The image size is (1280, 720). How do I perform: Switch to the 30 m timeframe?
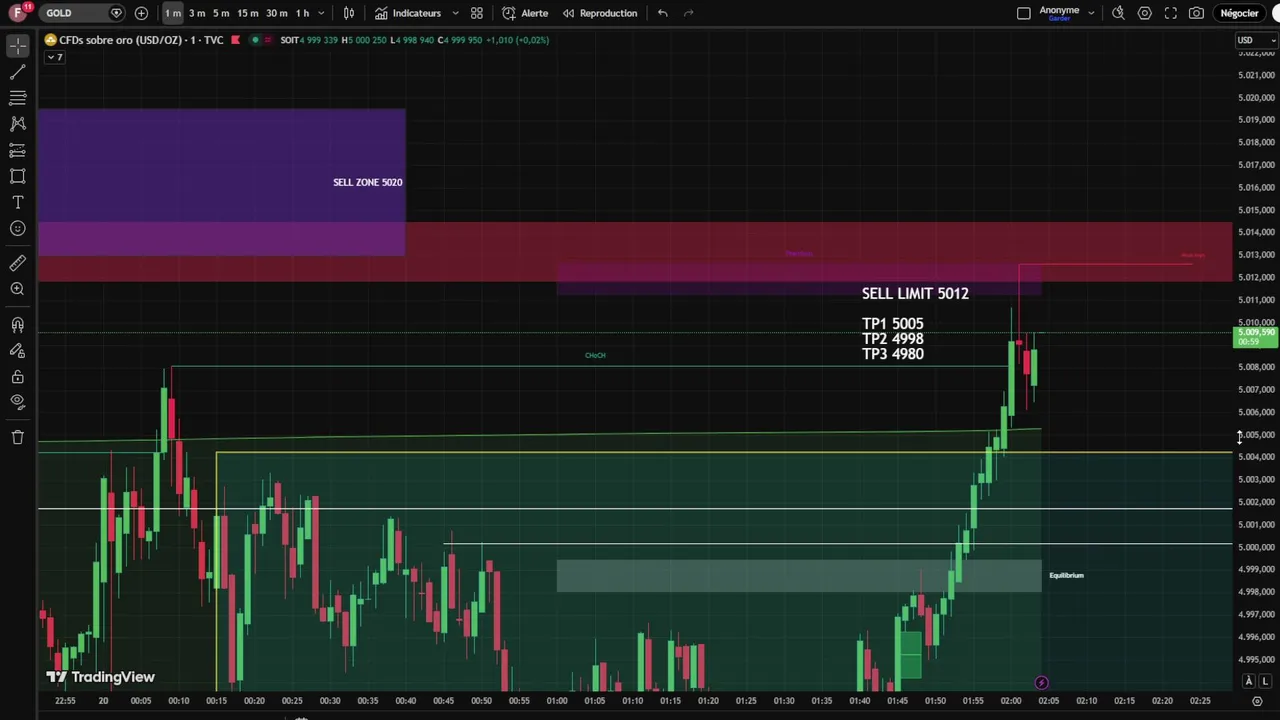click(x=277, y=13)
